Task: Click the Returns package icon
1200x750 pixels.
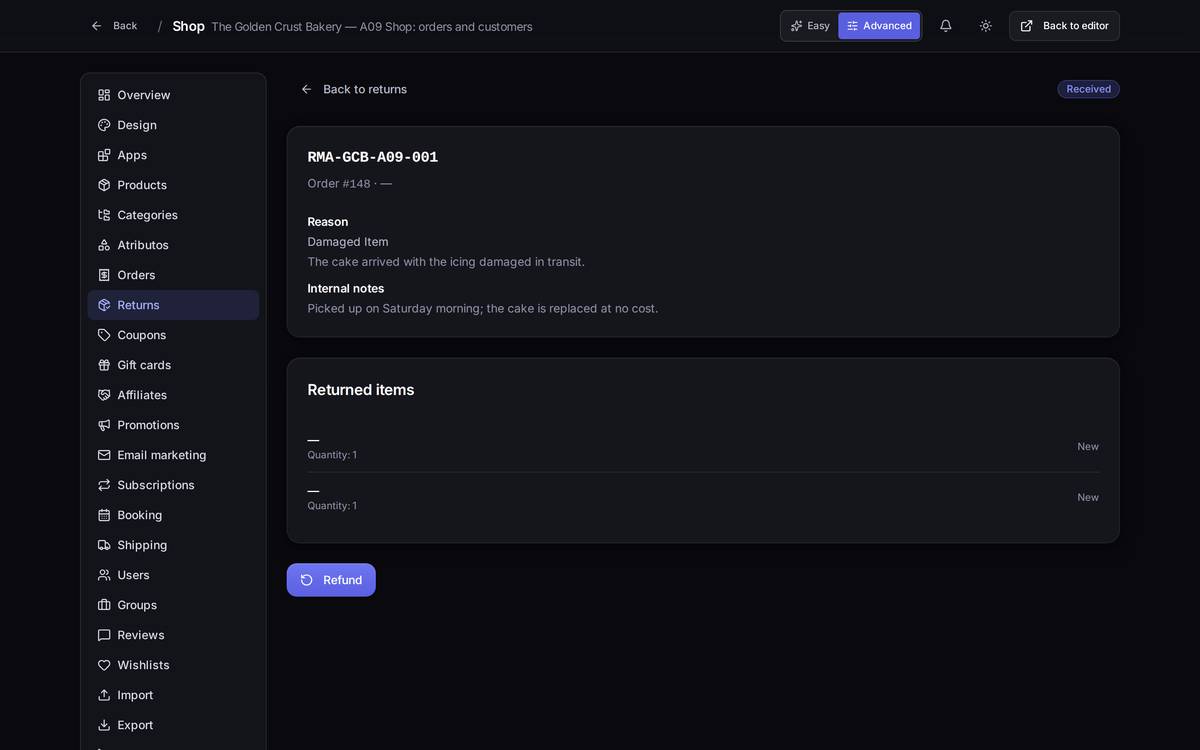Action: [x=104, y=305]
